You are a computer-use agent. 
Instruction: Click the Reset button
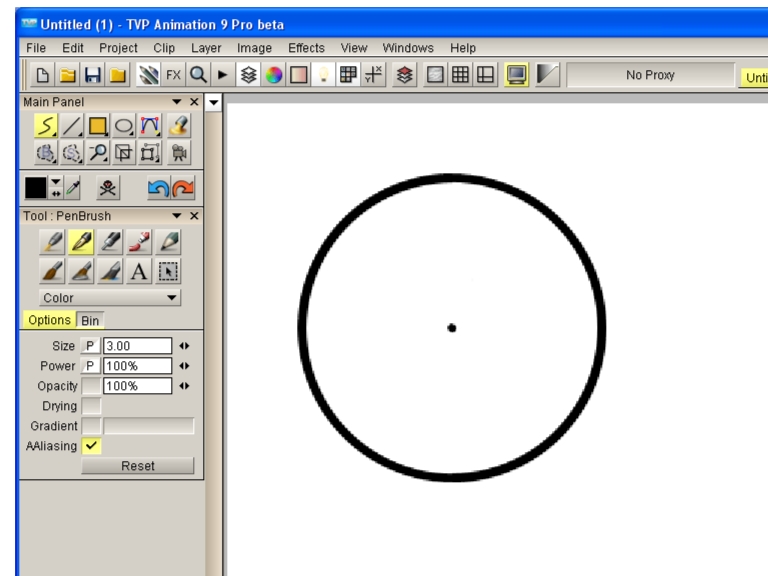(x=138, y=466)
